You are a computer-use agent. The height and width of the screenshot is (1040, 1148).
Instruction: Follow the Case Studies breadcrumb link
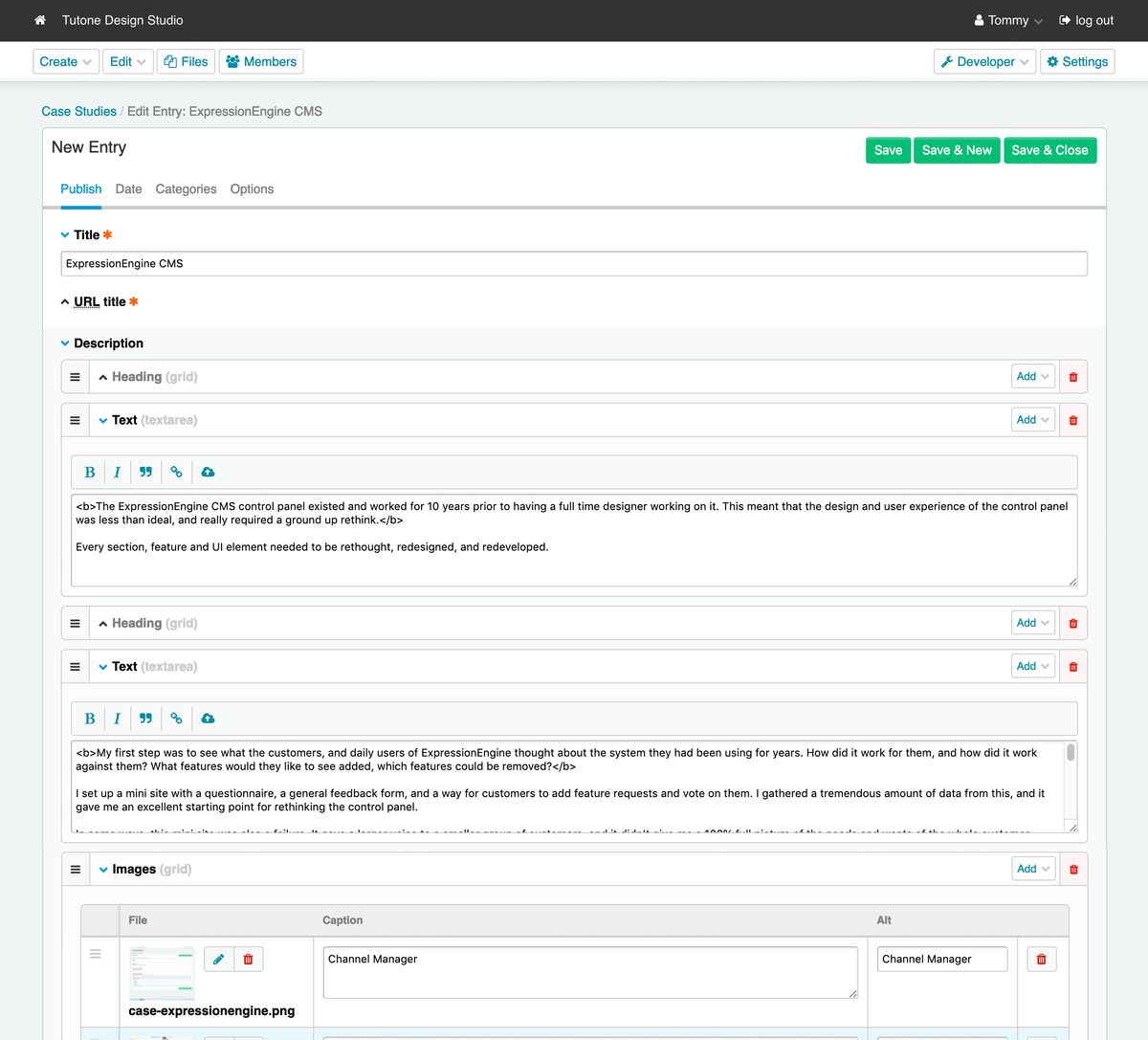pos(78,111)
